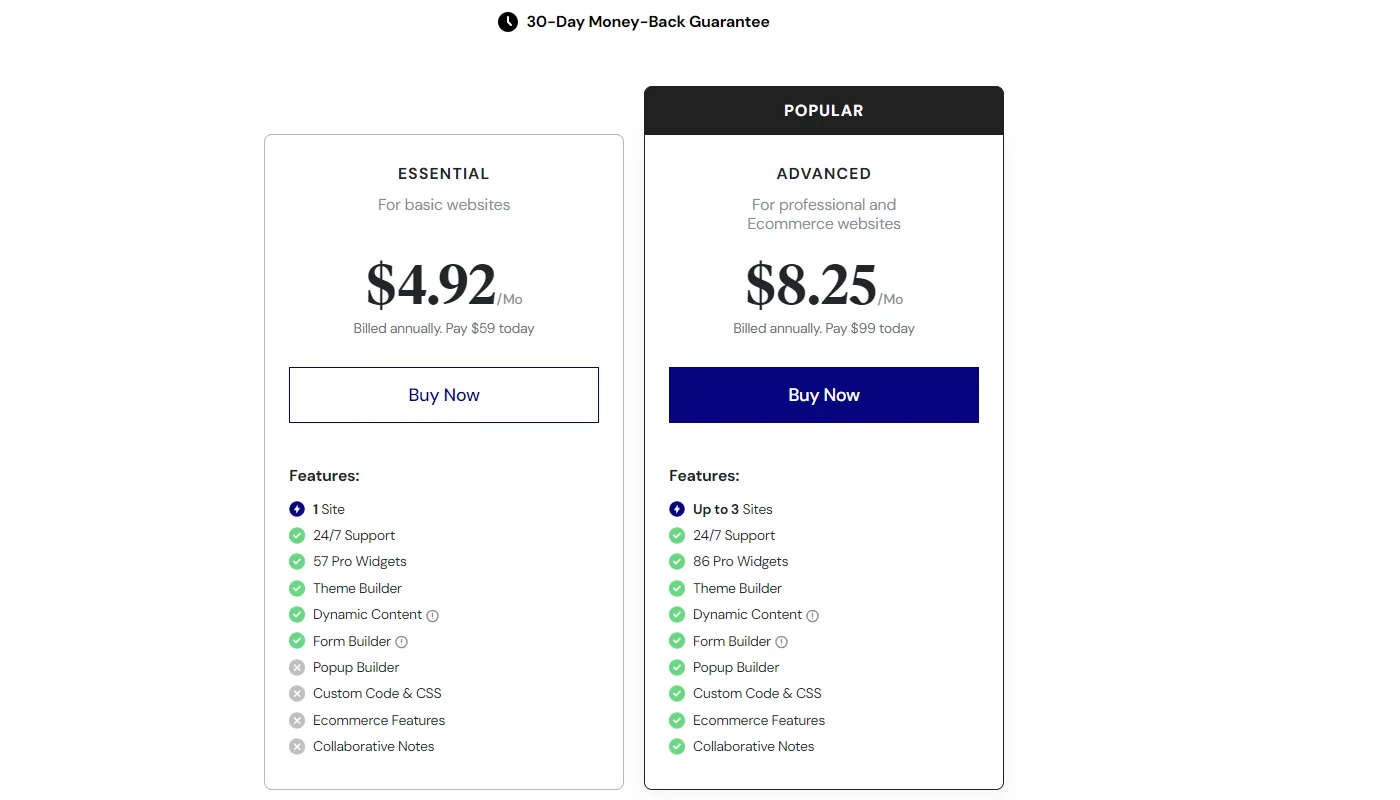Select the checkmark next to Theme Builder in Advanced plan

click(677, 588)
